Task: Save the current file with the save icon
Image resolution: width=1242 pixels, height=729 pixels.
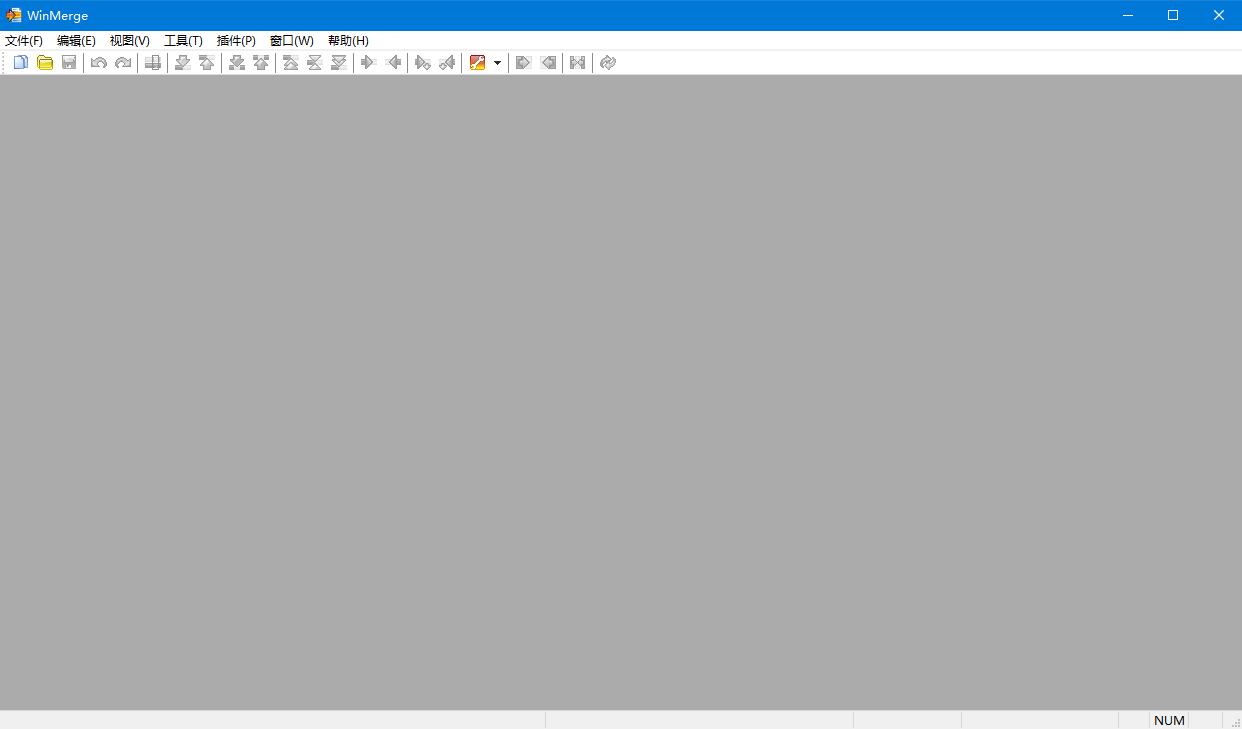Action: click(x=69, y=62)
